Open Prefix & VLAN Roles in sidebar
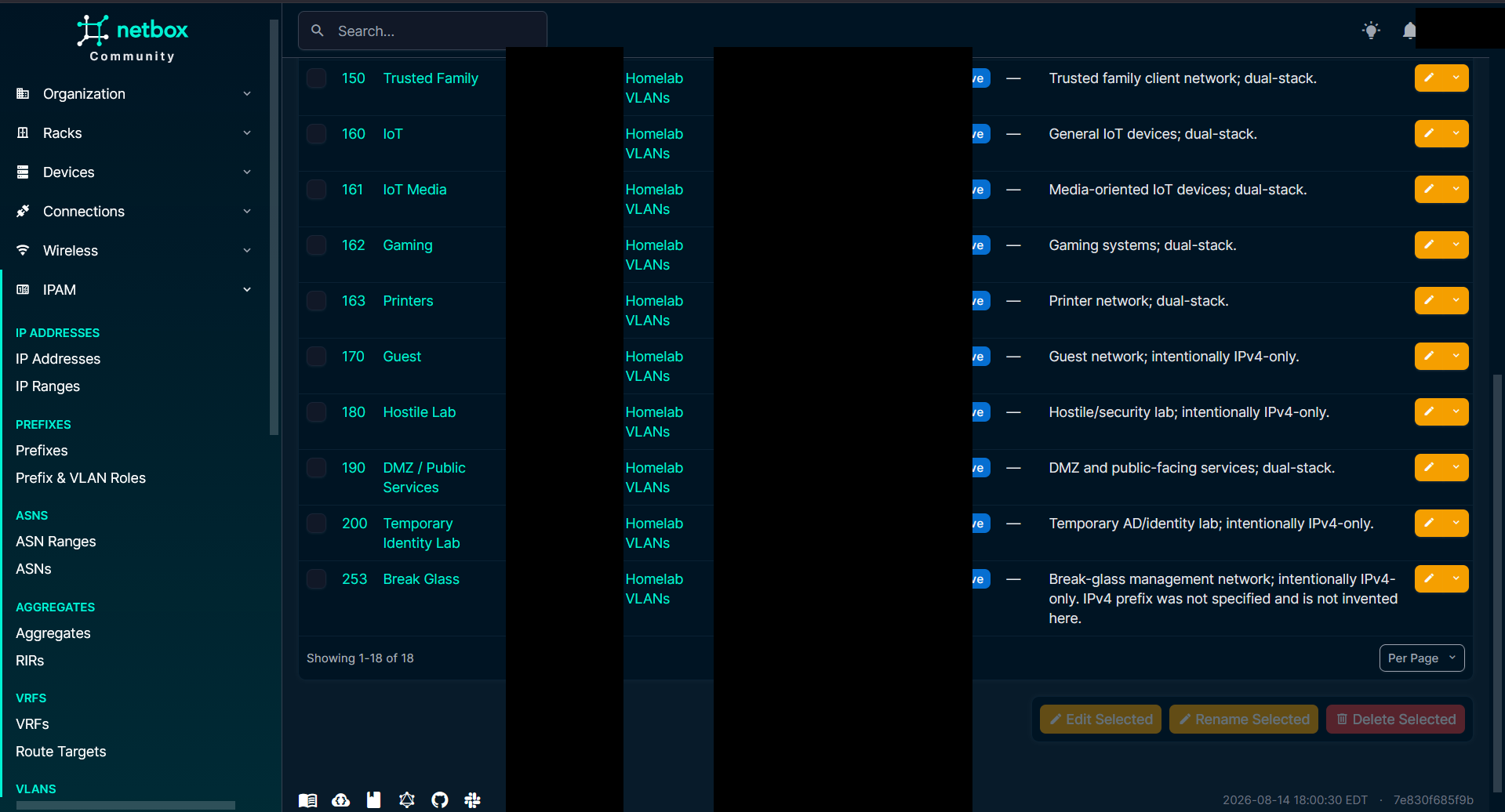The width and height of the screenshot is (1505, 812). tap(81, 478)
